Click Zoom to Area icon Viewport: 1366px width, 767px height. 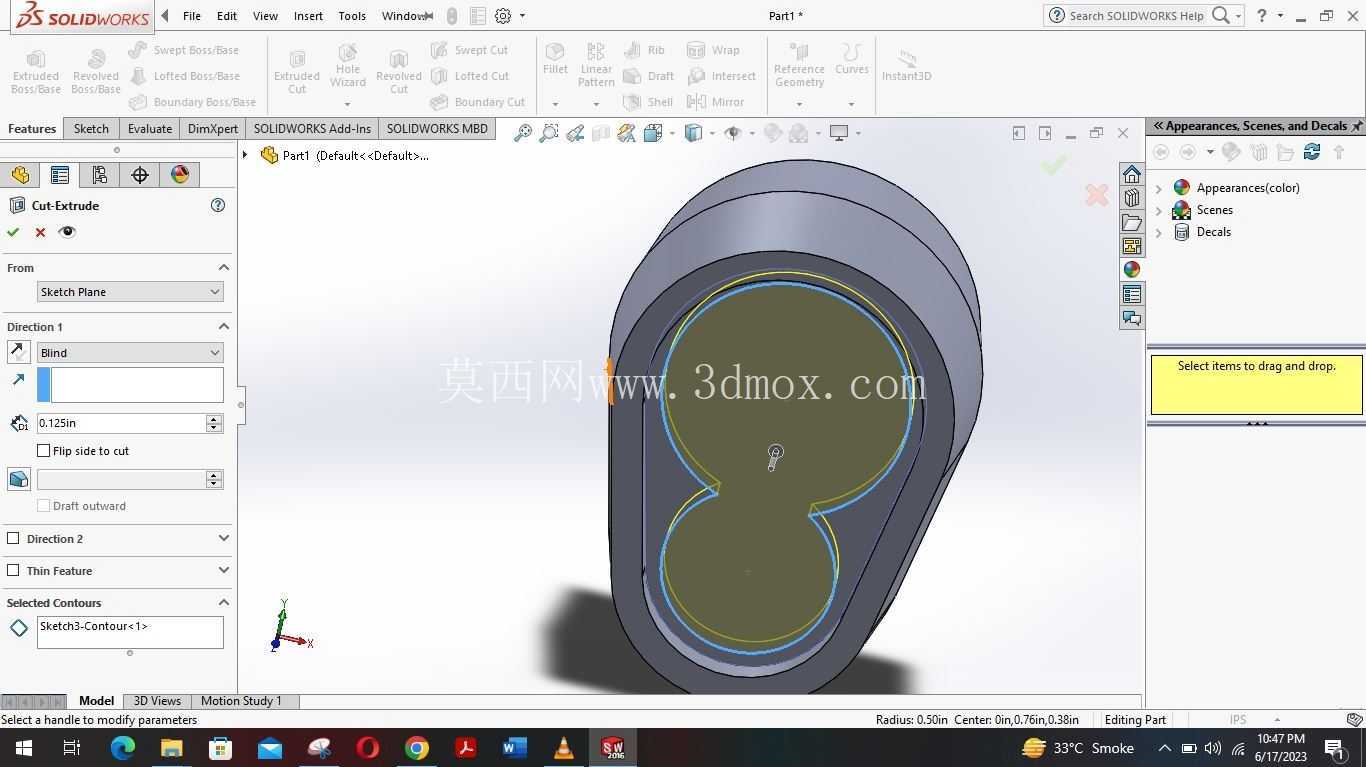tap(549, 133)
